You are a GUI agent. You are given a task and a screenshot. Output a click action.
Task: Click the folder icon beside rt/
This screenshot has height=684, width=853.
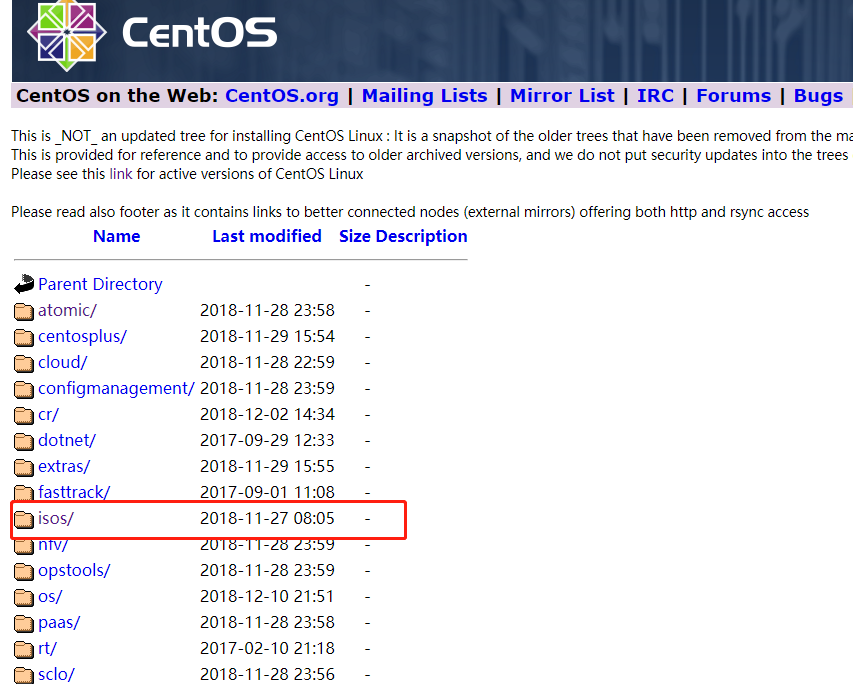(24, 650)
